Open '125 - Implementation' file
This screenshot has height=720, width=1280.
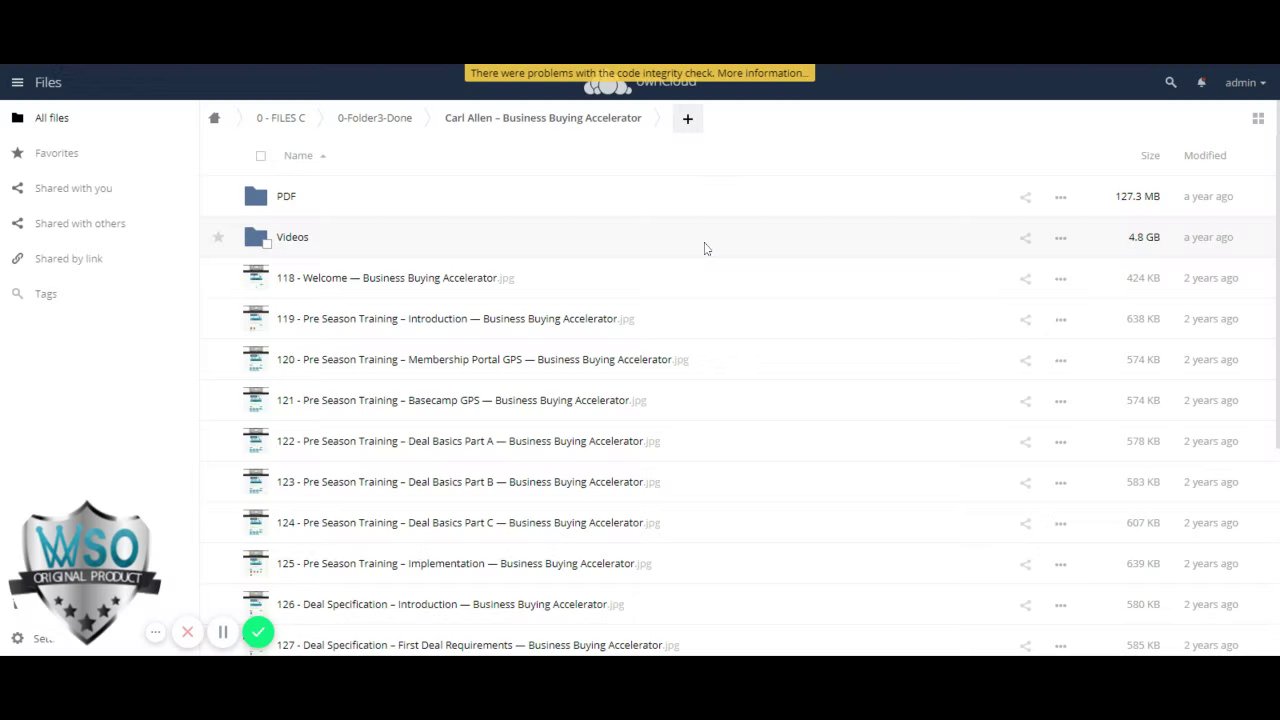click(x=464, y=564)
